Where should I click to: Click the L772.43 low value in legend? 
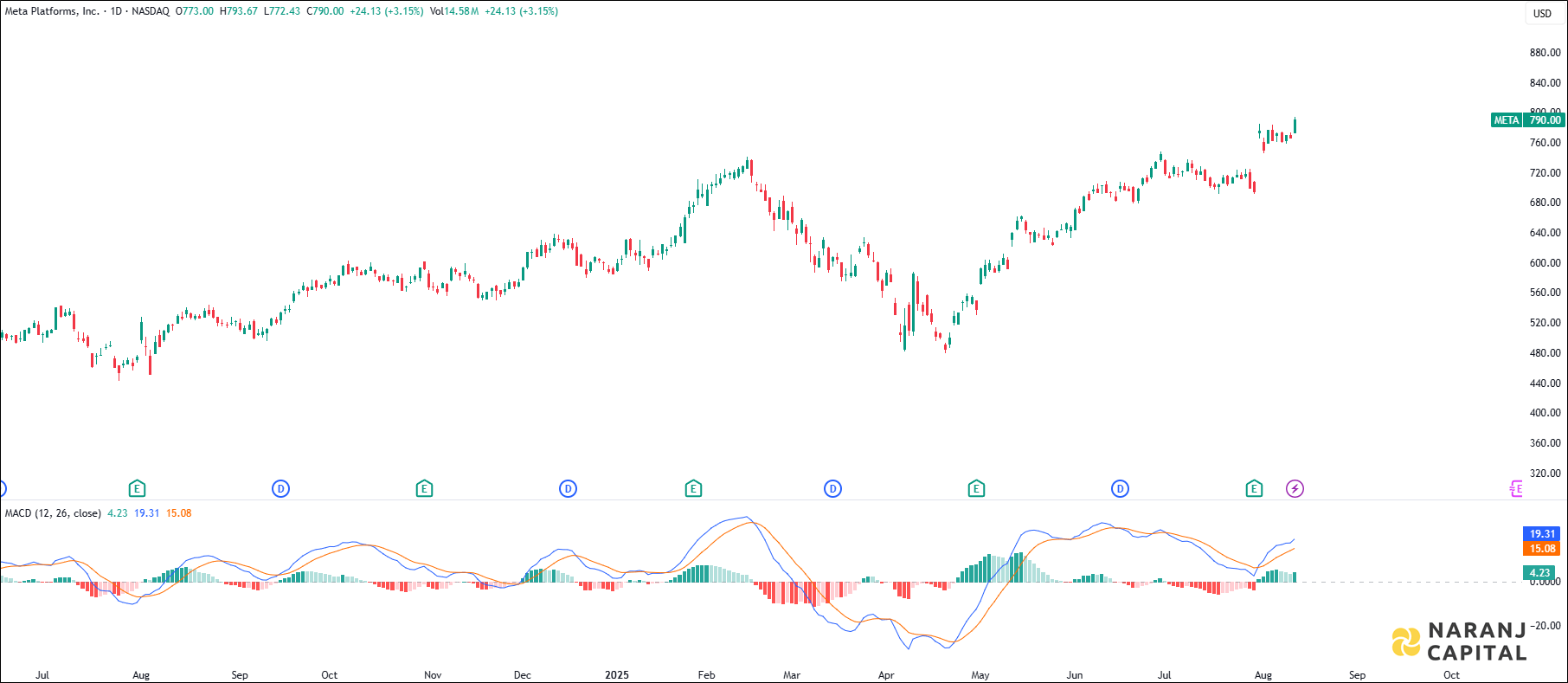[282, 11]
